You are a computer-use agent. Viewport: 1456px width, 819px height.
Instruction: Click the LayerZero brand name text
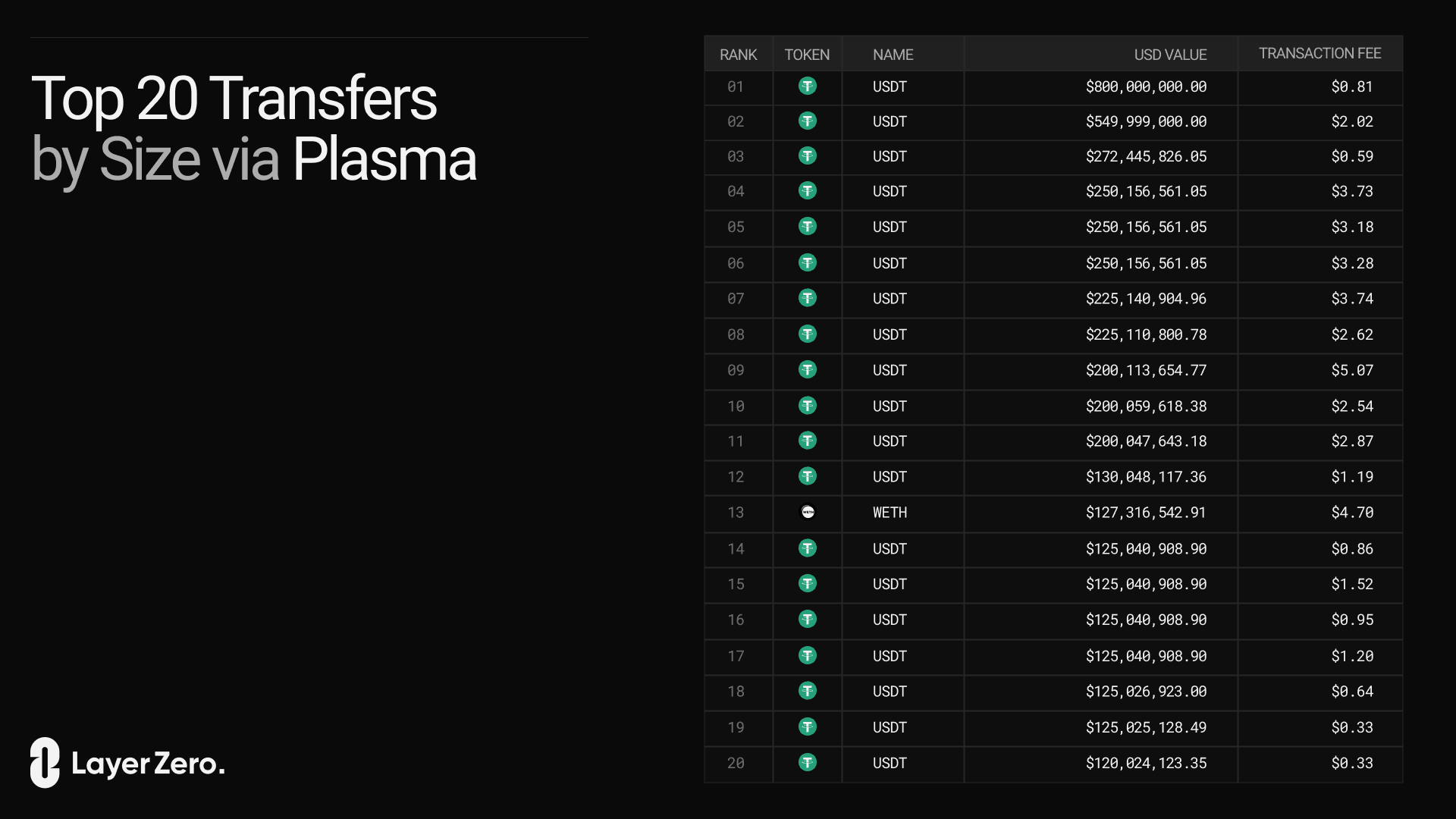pyautogui.click(x=148, y=764)
